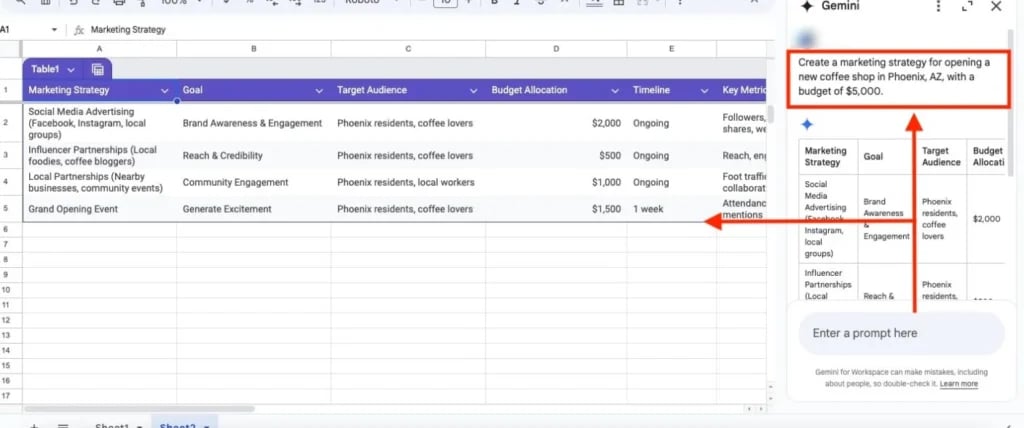Viewport: 1024px width, 428px height.
Task: Click 'Timeline' header cell in sheet
Action: (x=671, y=90)
